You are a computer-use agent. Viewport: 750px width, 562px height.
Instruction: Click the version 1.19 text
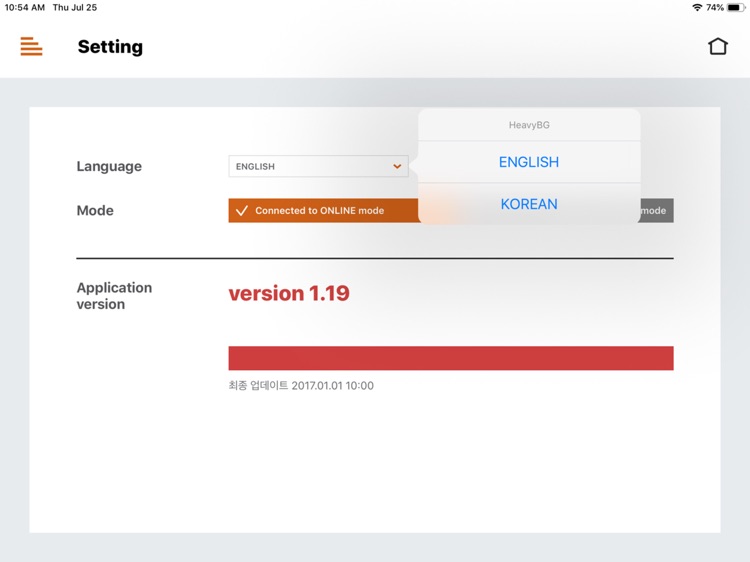click(x=289, y=293)
